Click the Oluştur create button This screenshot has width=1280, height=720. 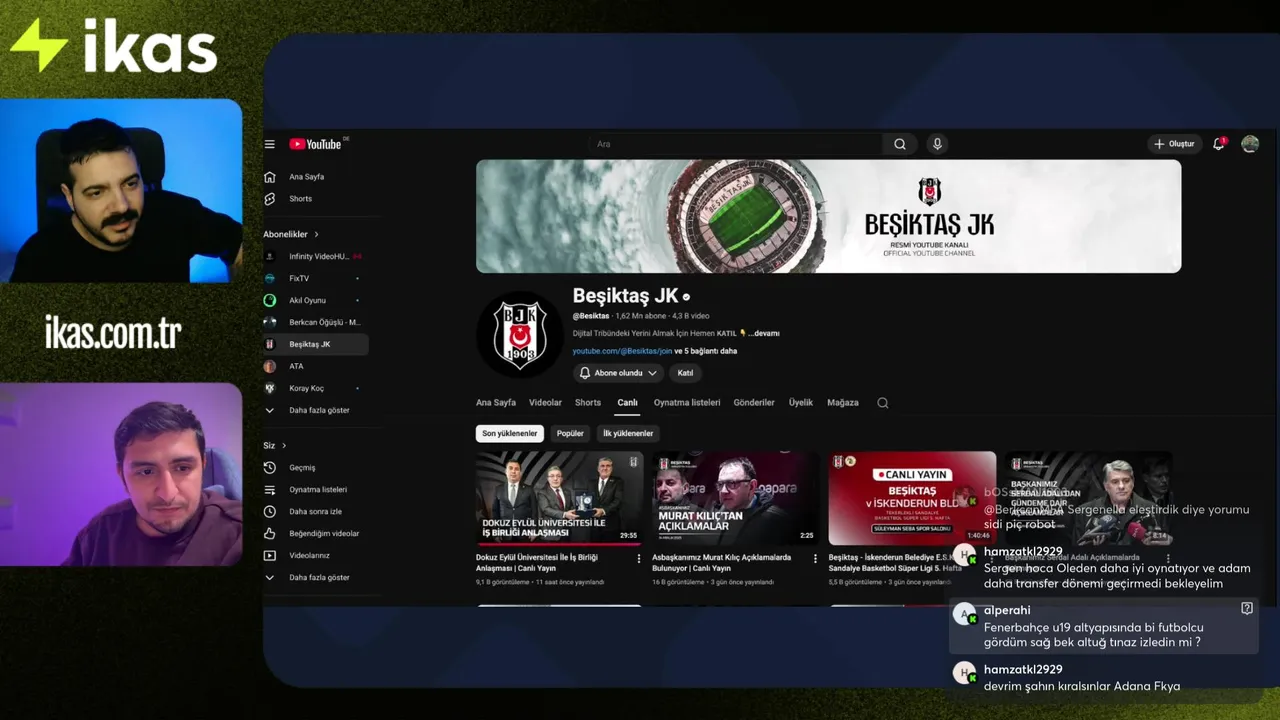pos(1175,144)
